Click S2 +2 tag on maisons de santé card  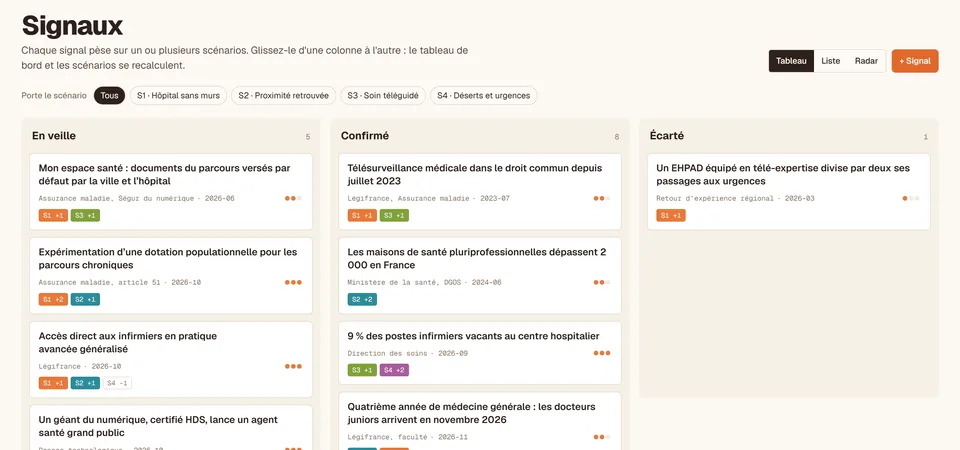[362, 299]
